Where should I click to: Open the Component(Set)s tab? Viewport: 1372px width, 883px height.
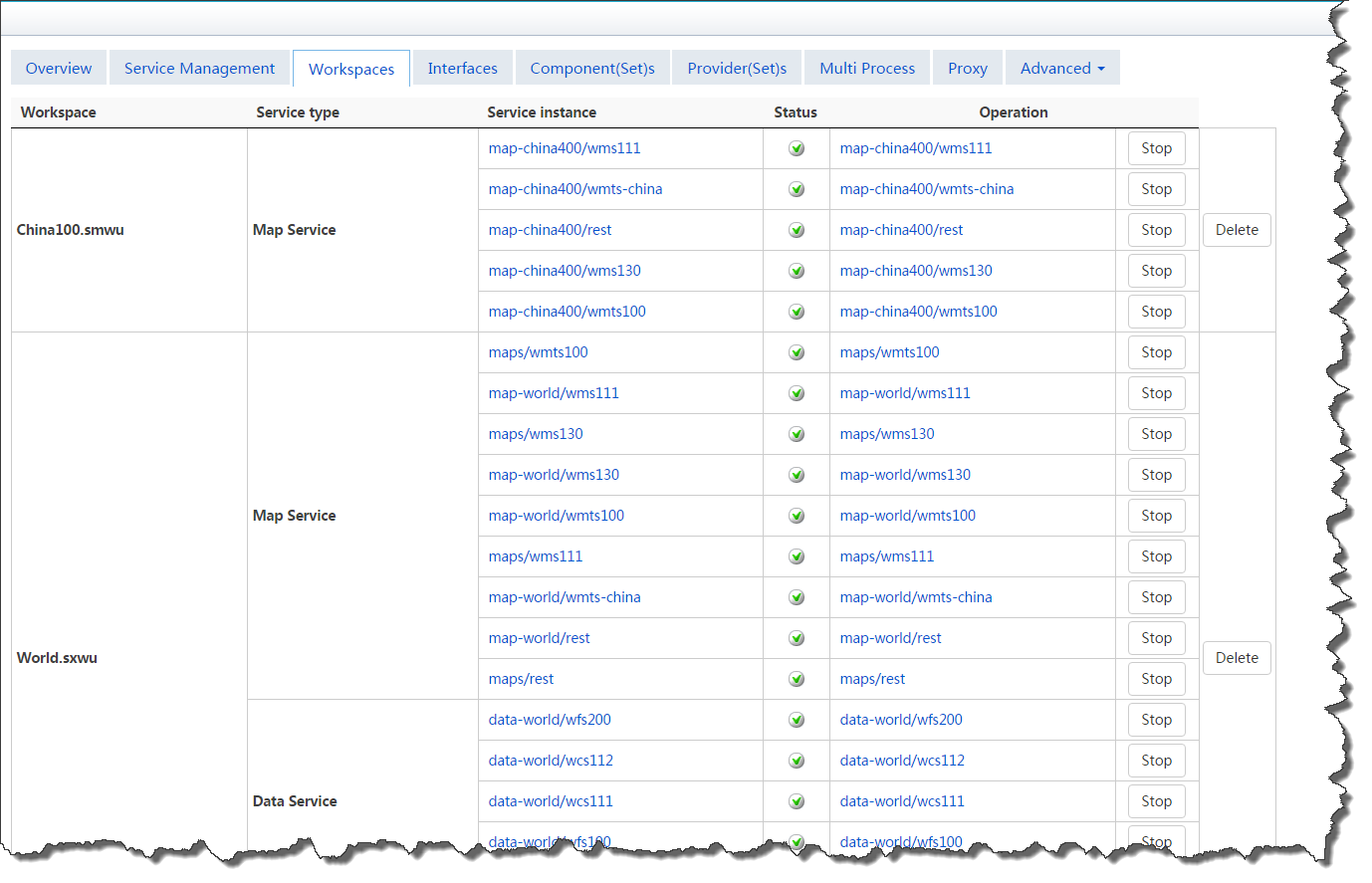click(x=592, y=68)
